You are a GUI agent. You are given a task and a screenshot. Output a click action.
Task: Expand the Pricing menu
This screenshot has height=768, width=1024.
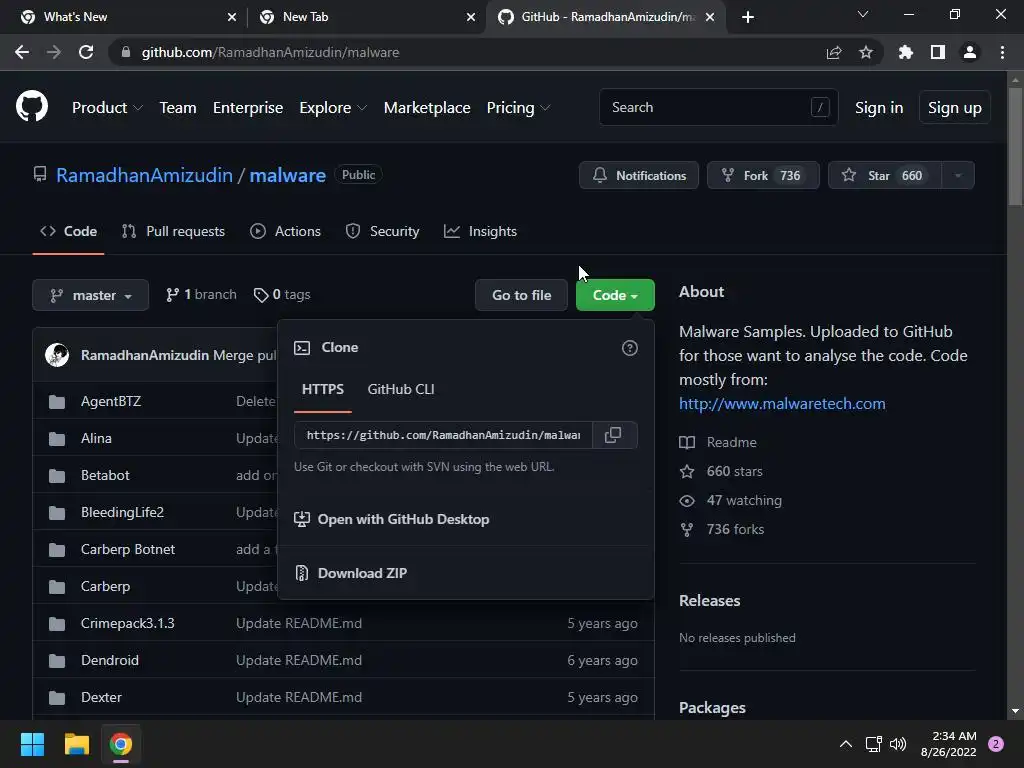(x=519, y=108)
